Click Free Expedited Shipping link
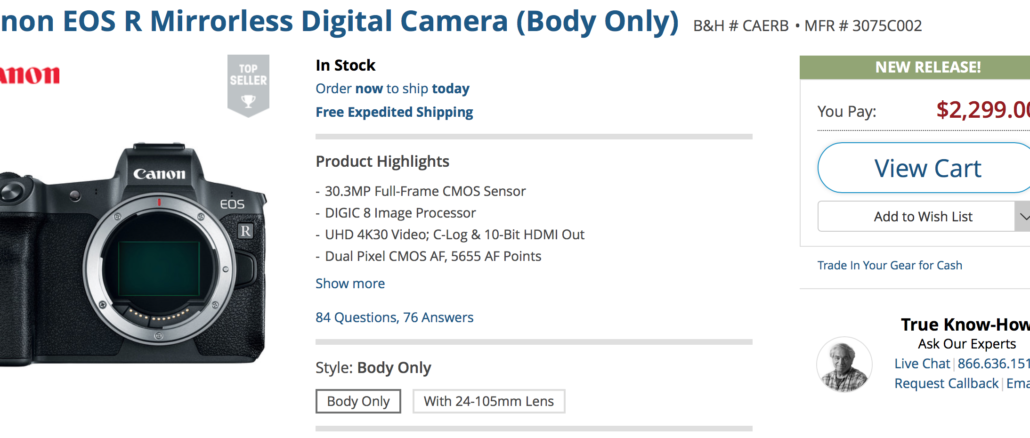 point(394,112)
